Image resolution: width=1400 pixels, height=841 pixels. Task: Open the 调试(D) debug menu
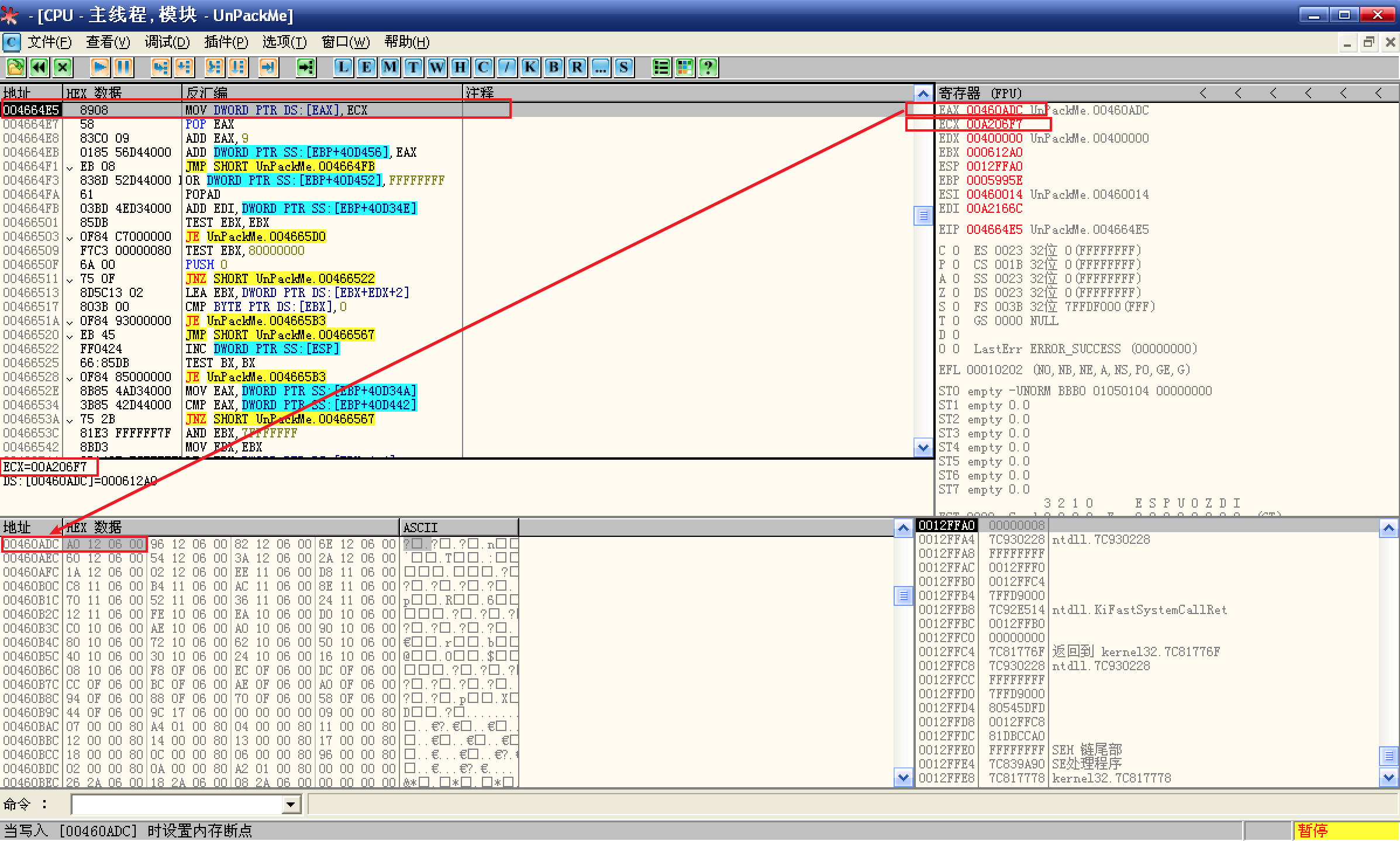point(167,42)
